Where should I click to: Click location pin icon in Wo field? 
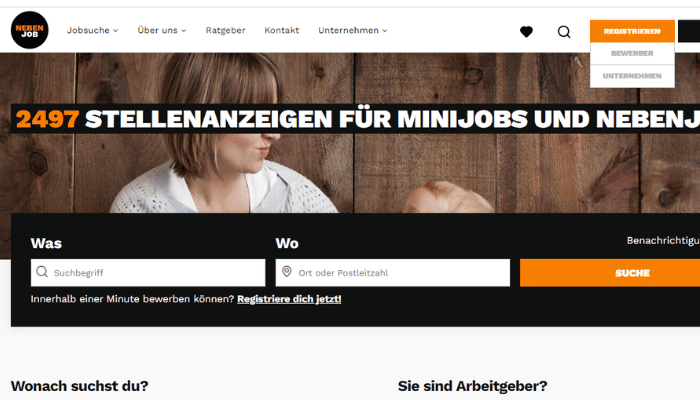(x=287, y=271)
